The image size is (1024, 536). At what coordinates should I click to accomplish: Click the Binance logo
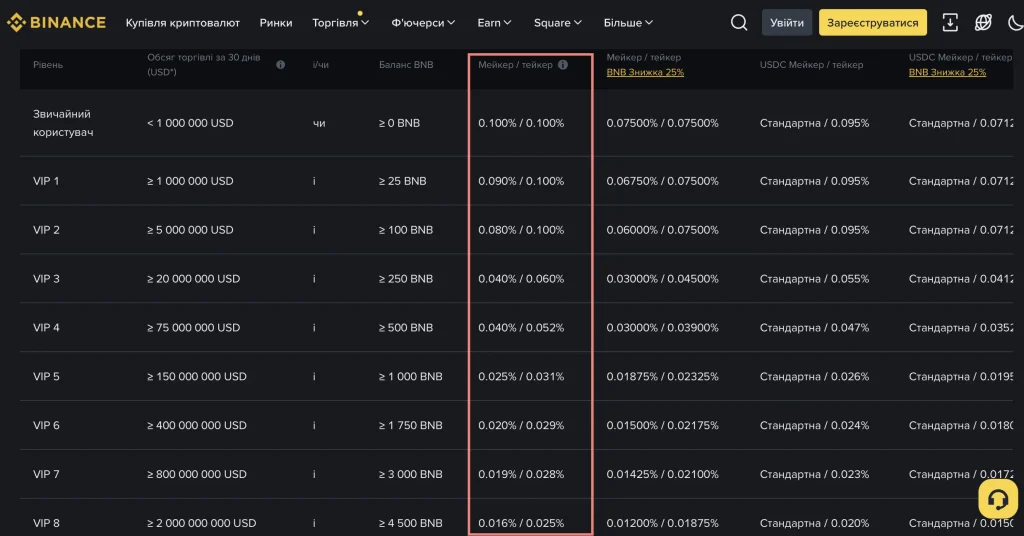click(x=56, y=22)
